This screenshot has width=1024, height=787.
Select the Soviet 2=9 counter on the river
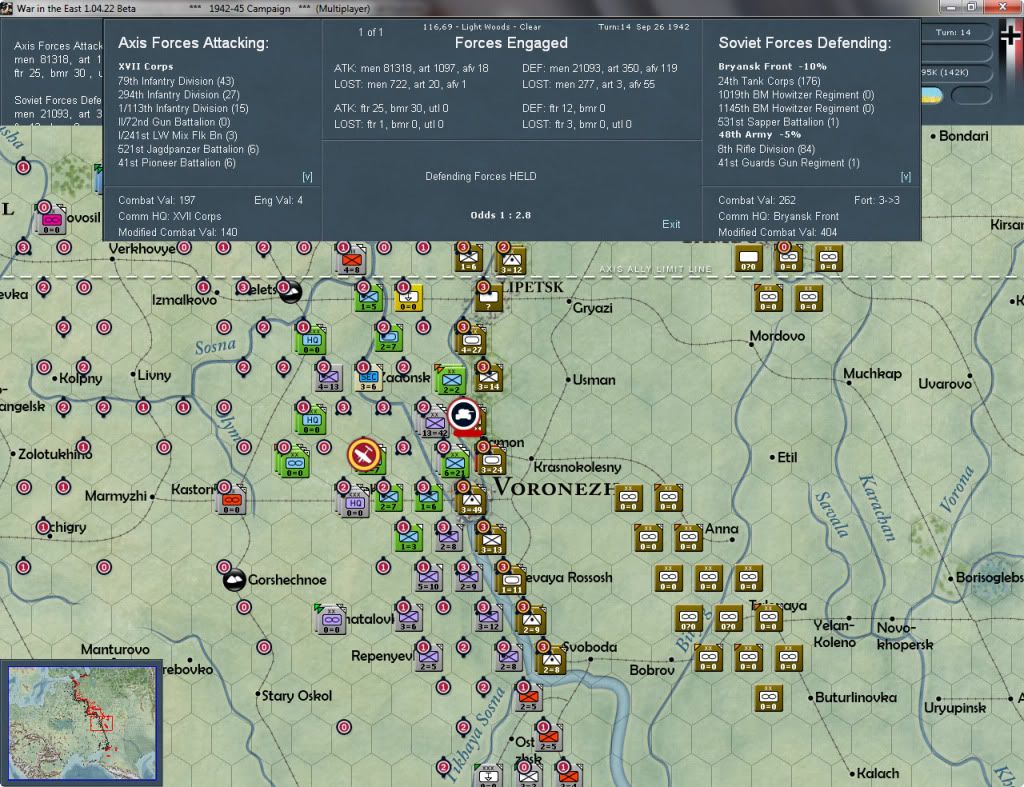click(532, 619)
